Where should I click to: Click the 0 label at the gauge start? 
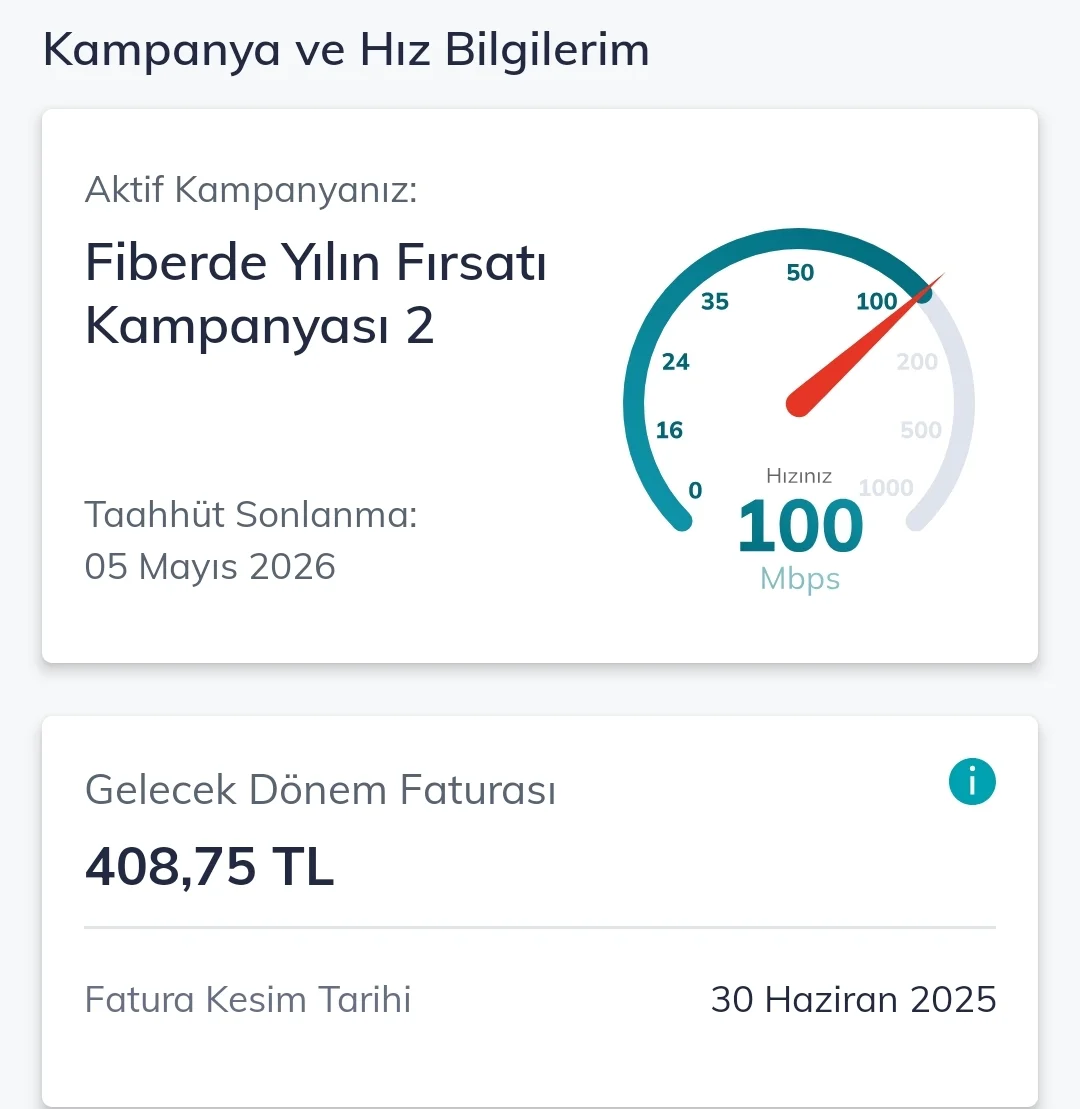coord(695,490)
